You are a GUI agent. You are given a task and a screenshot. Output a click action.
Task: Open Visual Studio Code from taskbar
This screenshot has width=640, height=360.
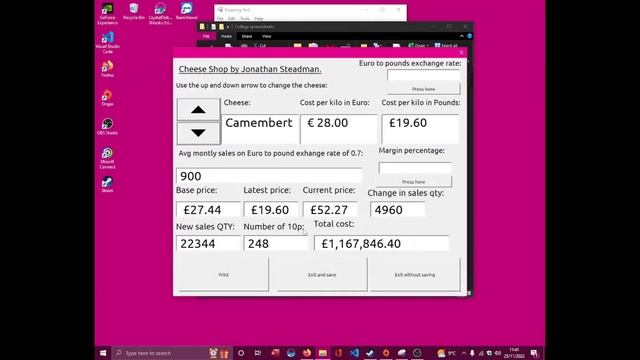(x=354, y=353)
